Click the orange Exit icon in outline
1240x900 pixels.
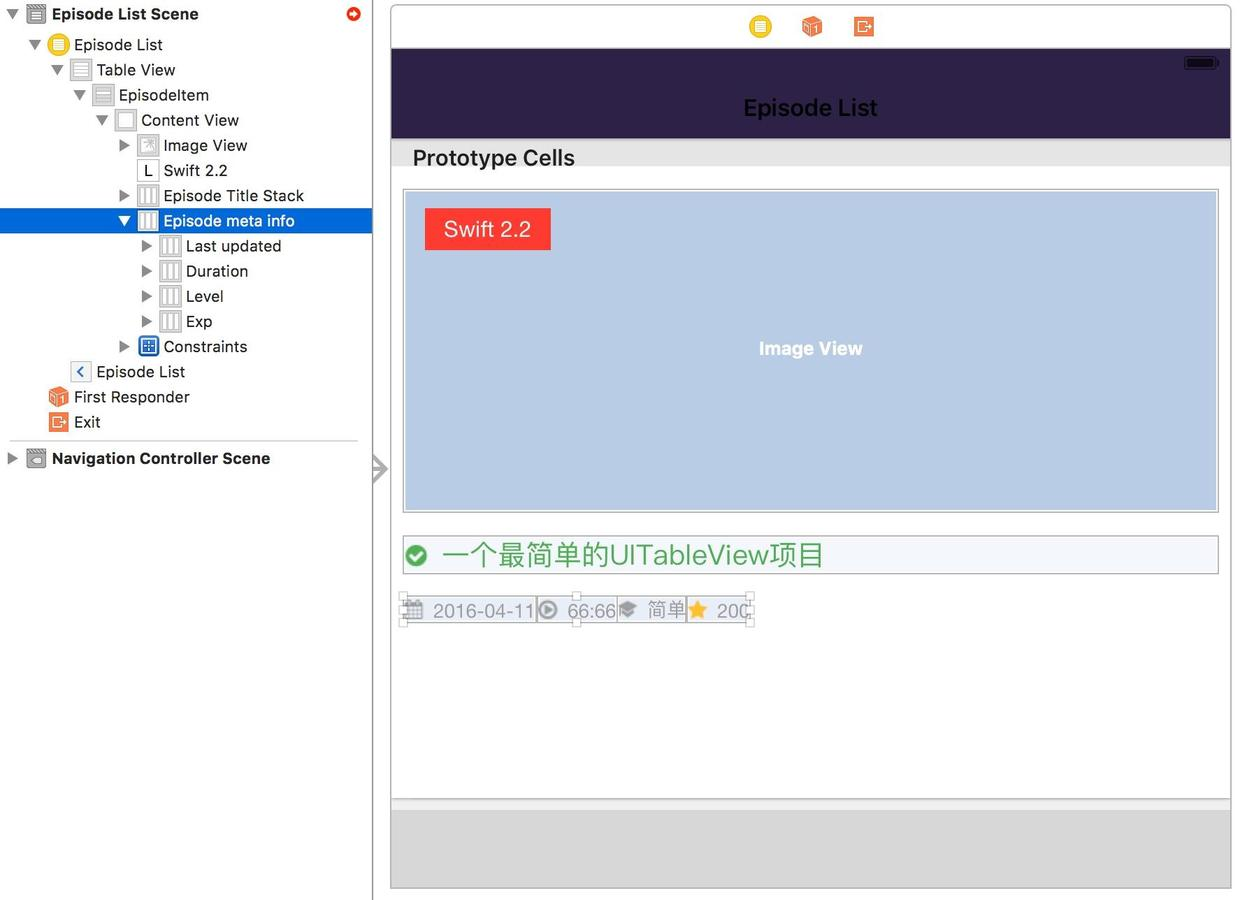tap(59, 422)
